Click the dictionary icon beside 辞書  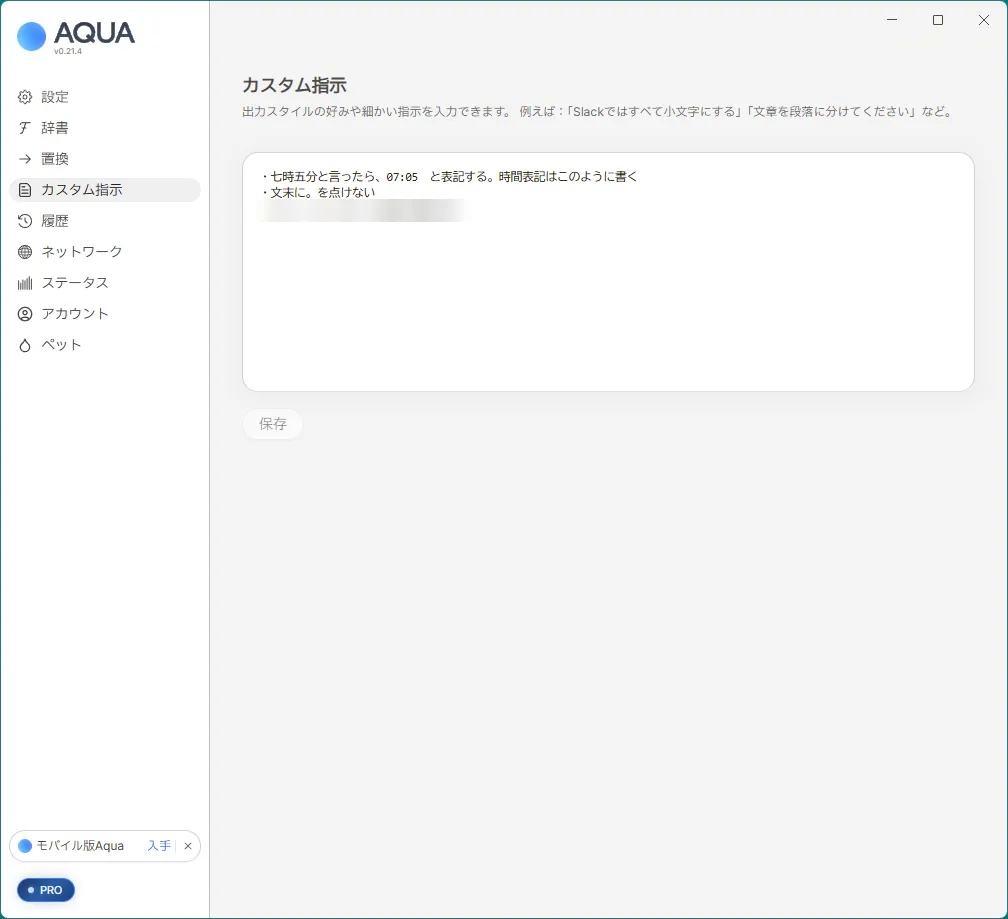point(25,128)
